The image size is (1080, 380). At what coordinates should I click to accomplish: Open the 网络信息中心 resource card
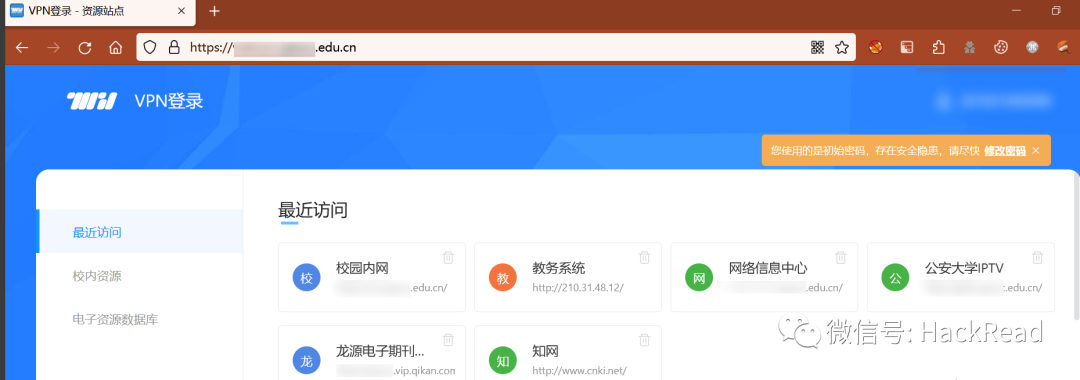(x=765, y=277)
